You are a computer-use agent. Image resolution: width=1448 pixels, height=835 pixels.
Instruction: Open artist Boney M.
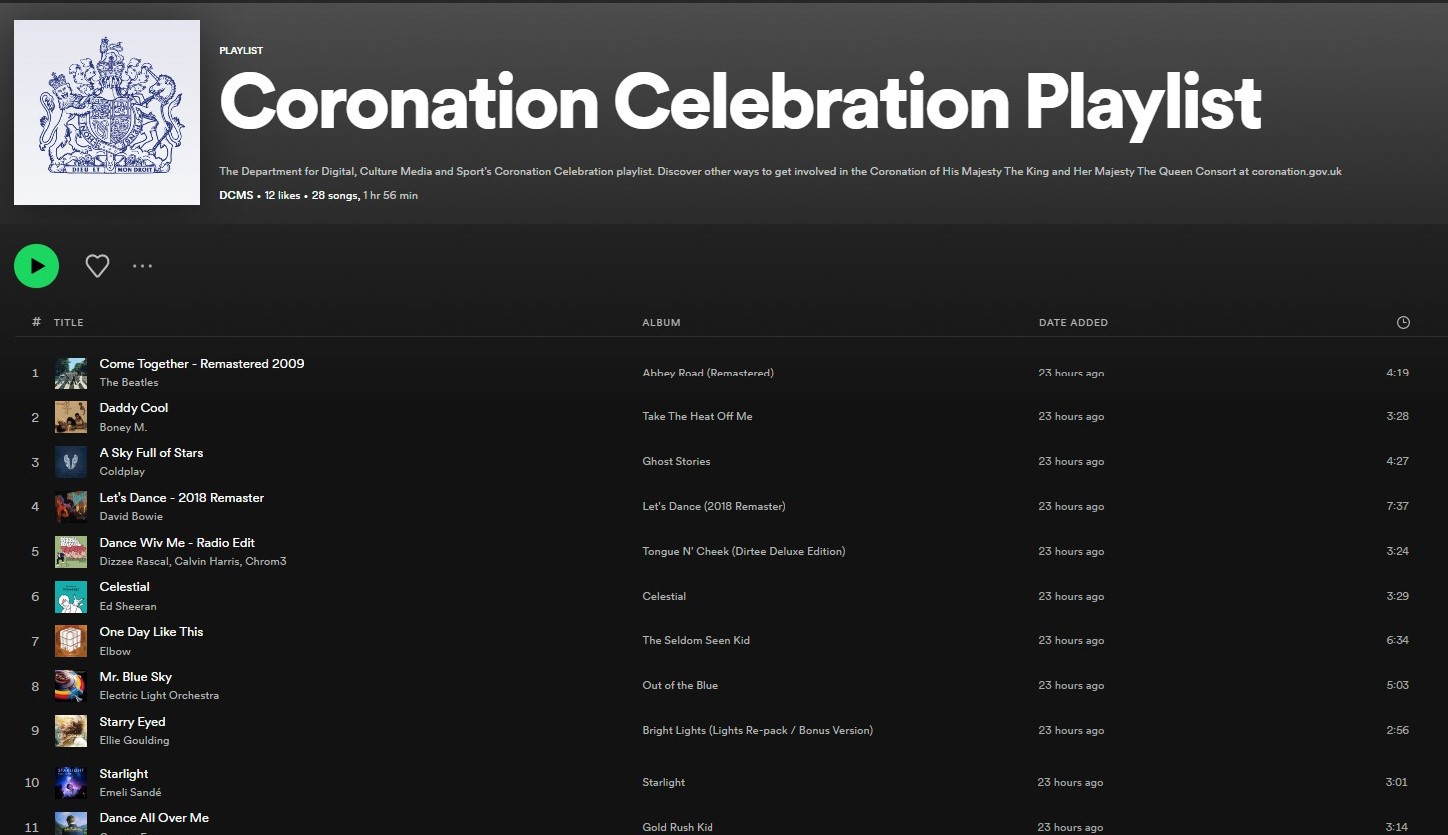[123, 427]
